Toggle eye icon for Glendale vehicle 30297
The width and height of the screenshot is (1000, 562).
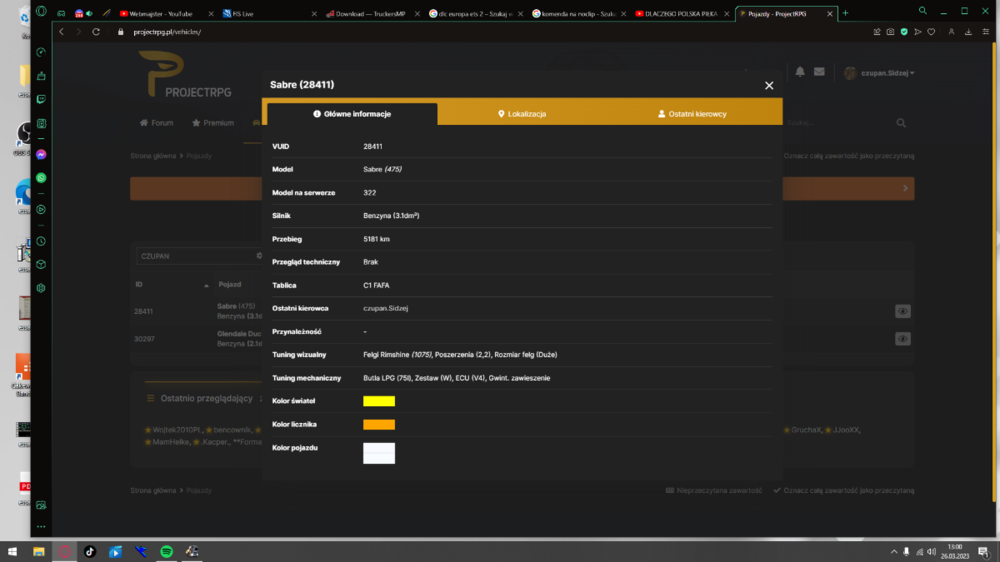click(902, 339)
